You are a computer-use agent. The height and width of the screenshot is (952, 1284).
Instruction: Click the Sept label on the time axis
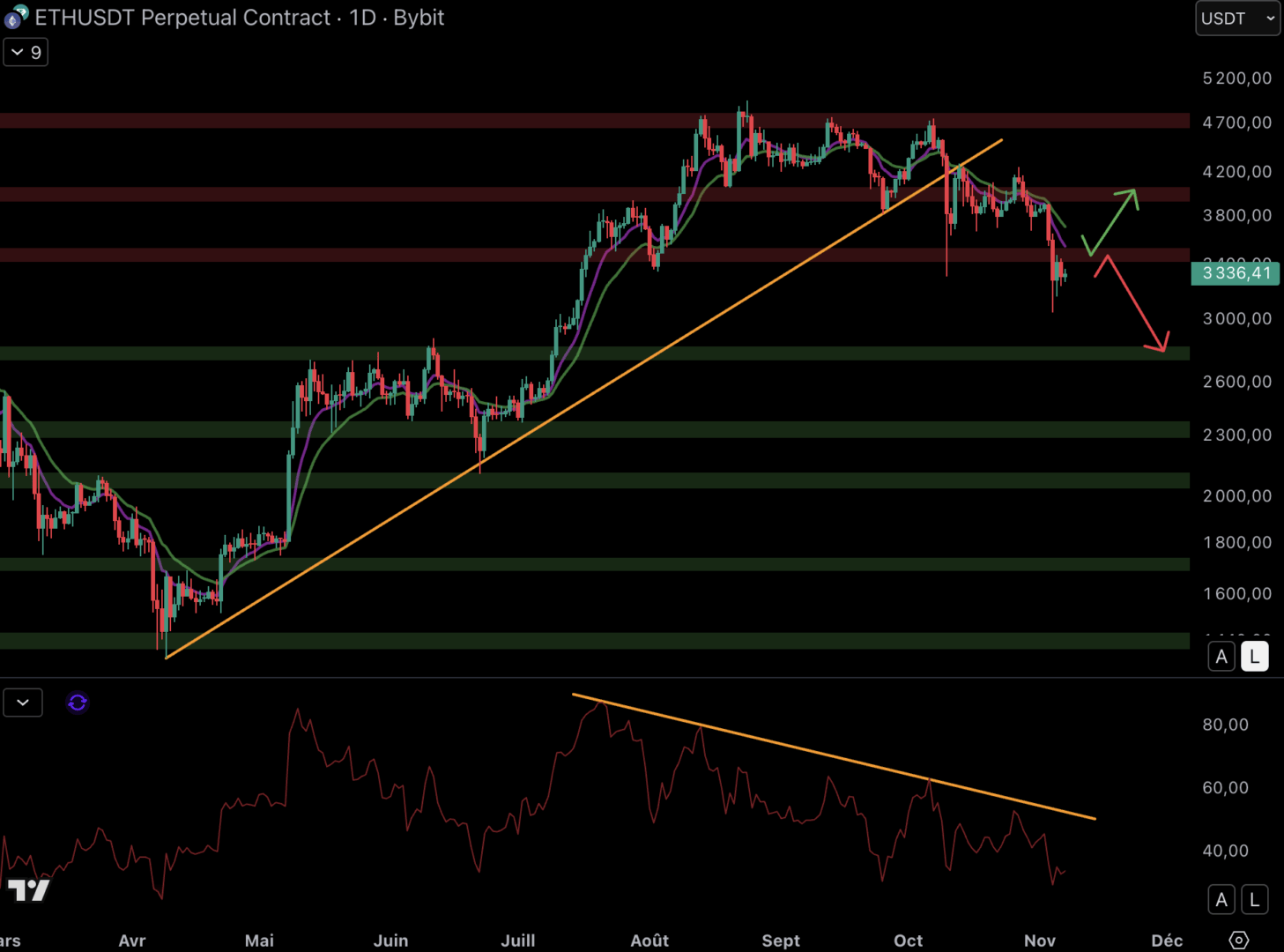pos(780,941)
